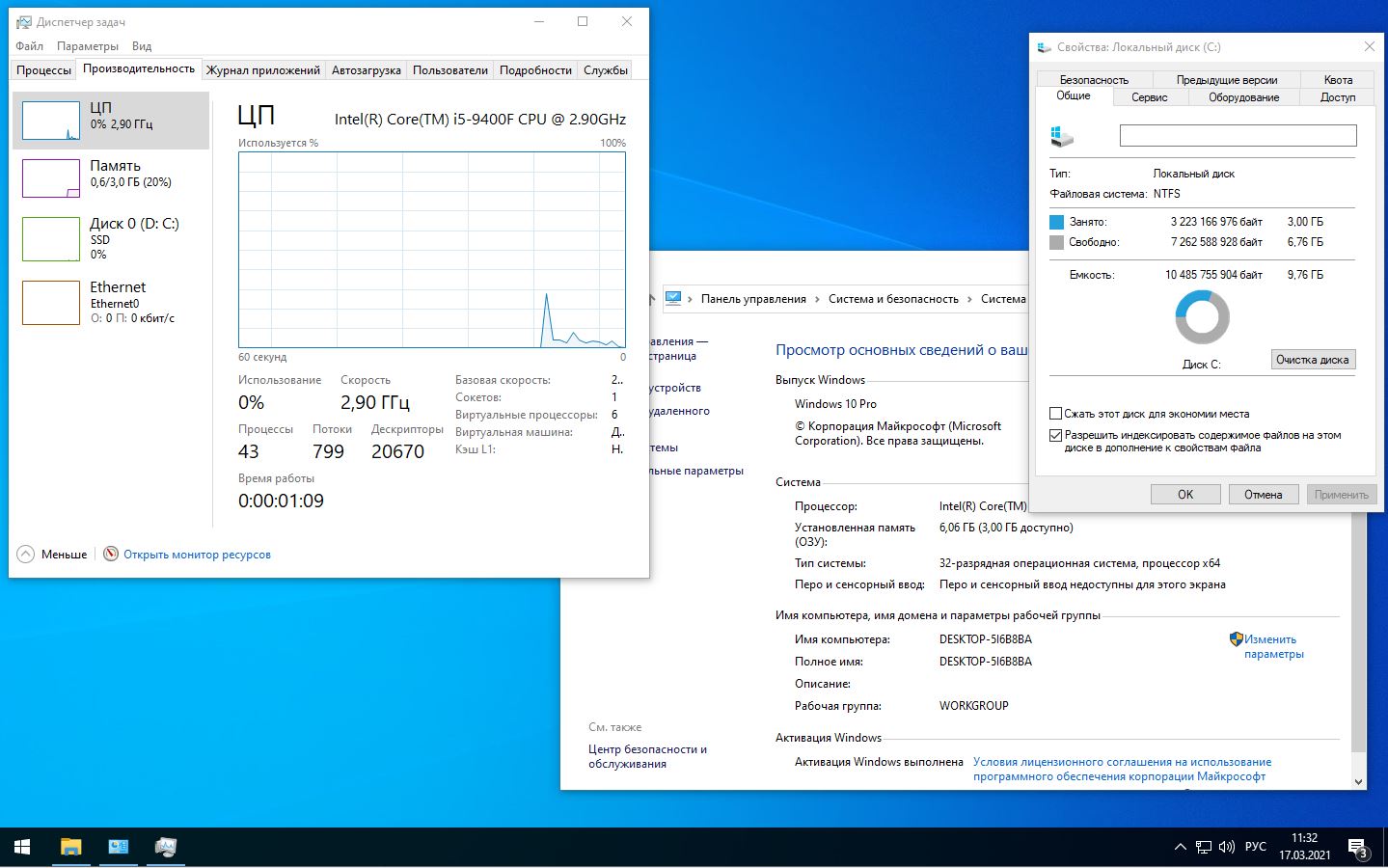Open the Microsoft license terms link

pyautogui.click(x=1122, y=769)
